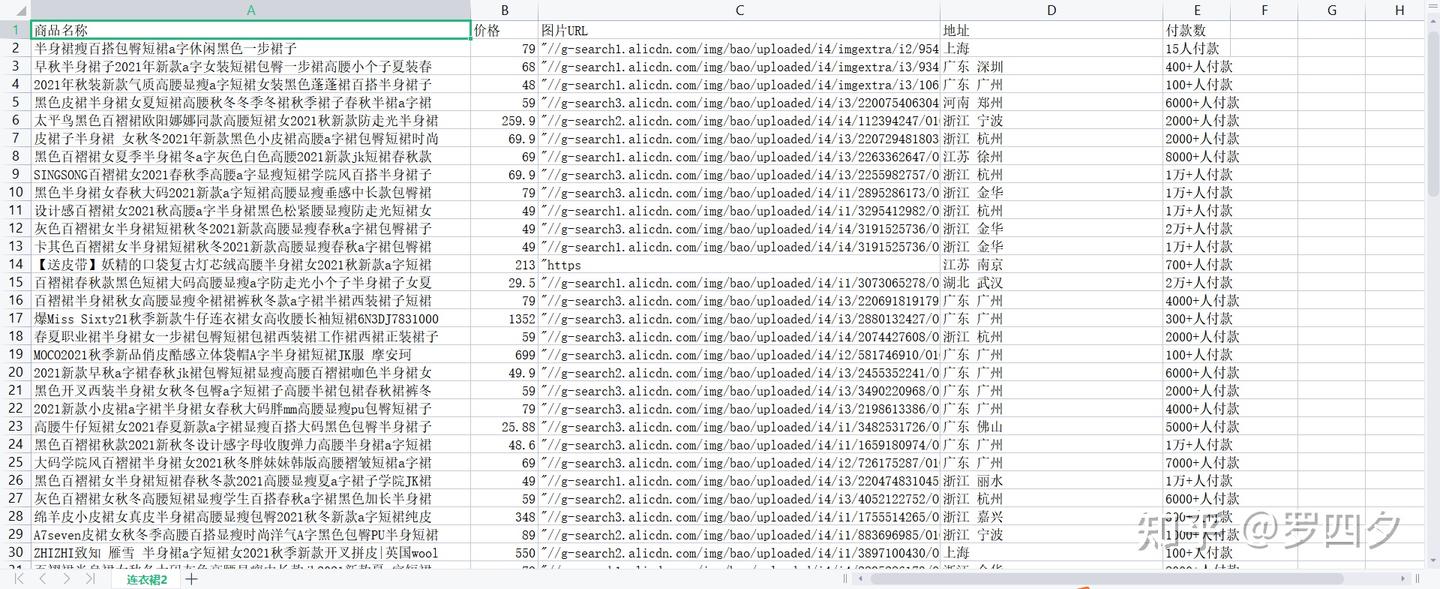
Task: Select column H header
Action: pos(1398,10)
